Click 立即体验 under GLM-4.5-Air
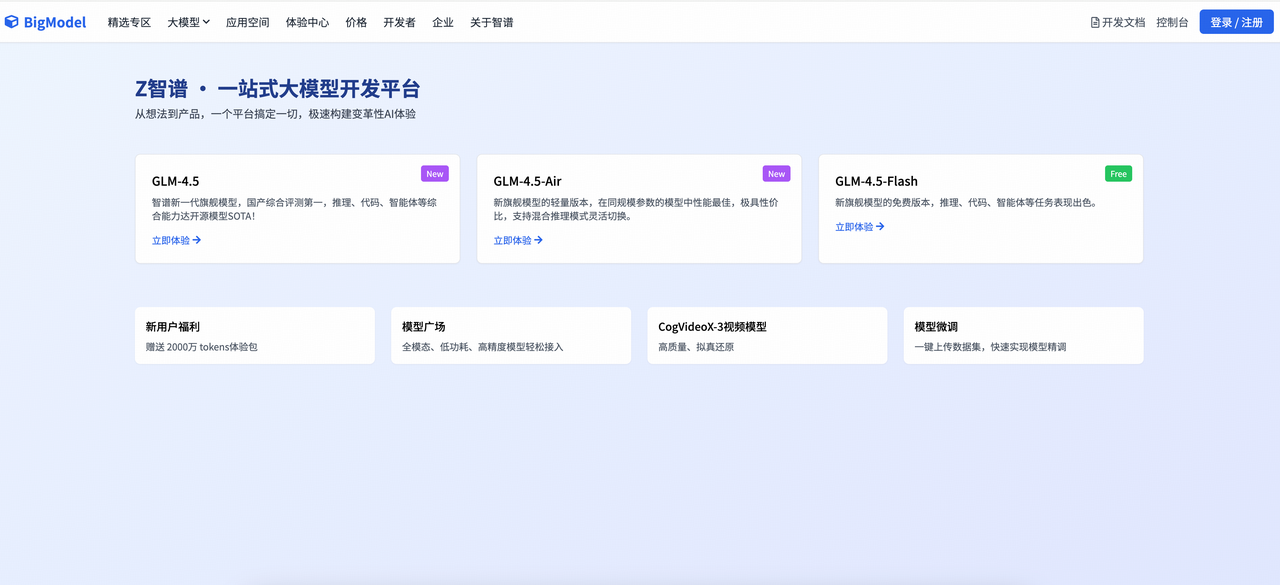 tap(518, 240)
